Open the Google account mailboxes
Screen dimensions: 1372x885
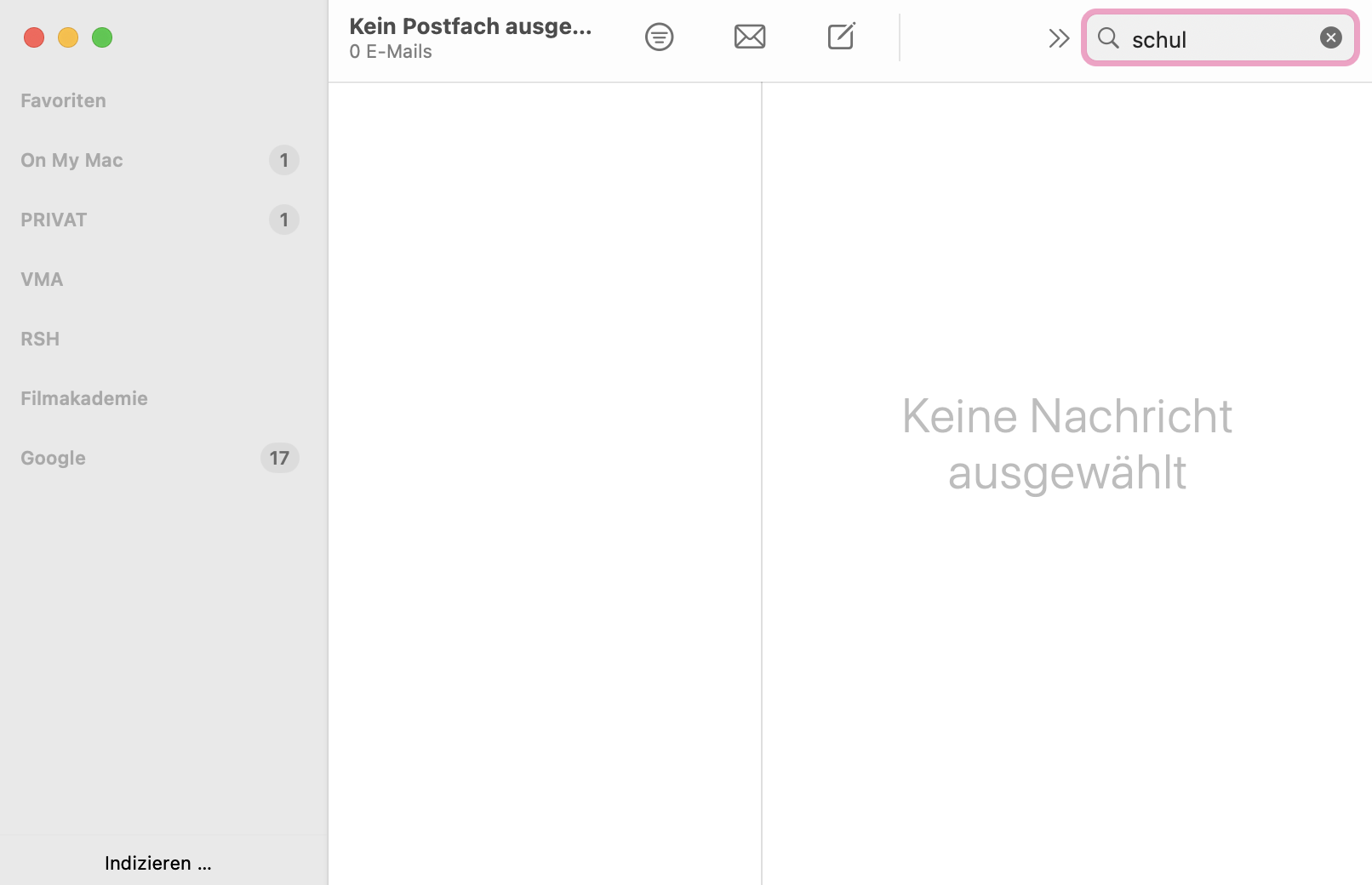(54, 458)
